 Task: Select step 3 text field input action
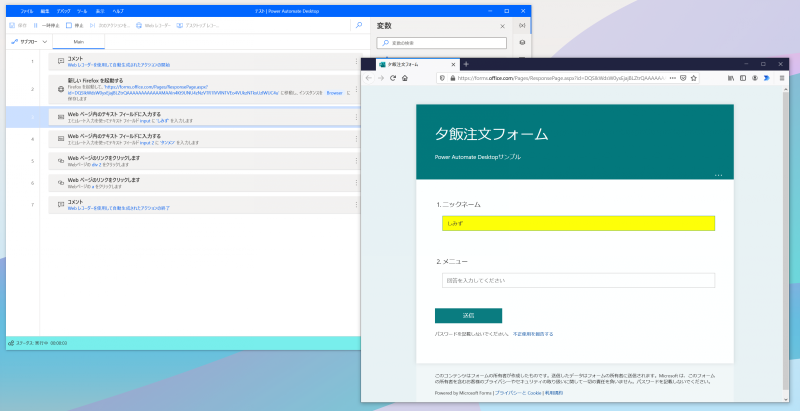coord(205,117)
